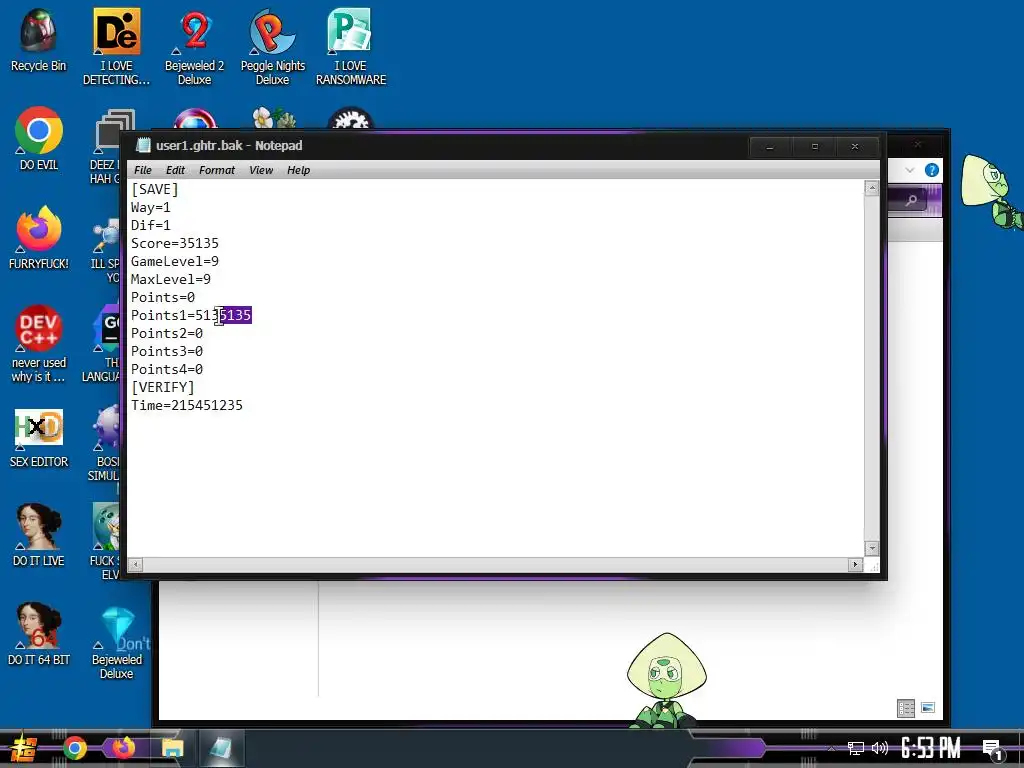Switch Explorer to details view icon
Screen dimensions: 1024x768
click(906, 709)
